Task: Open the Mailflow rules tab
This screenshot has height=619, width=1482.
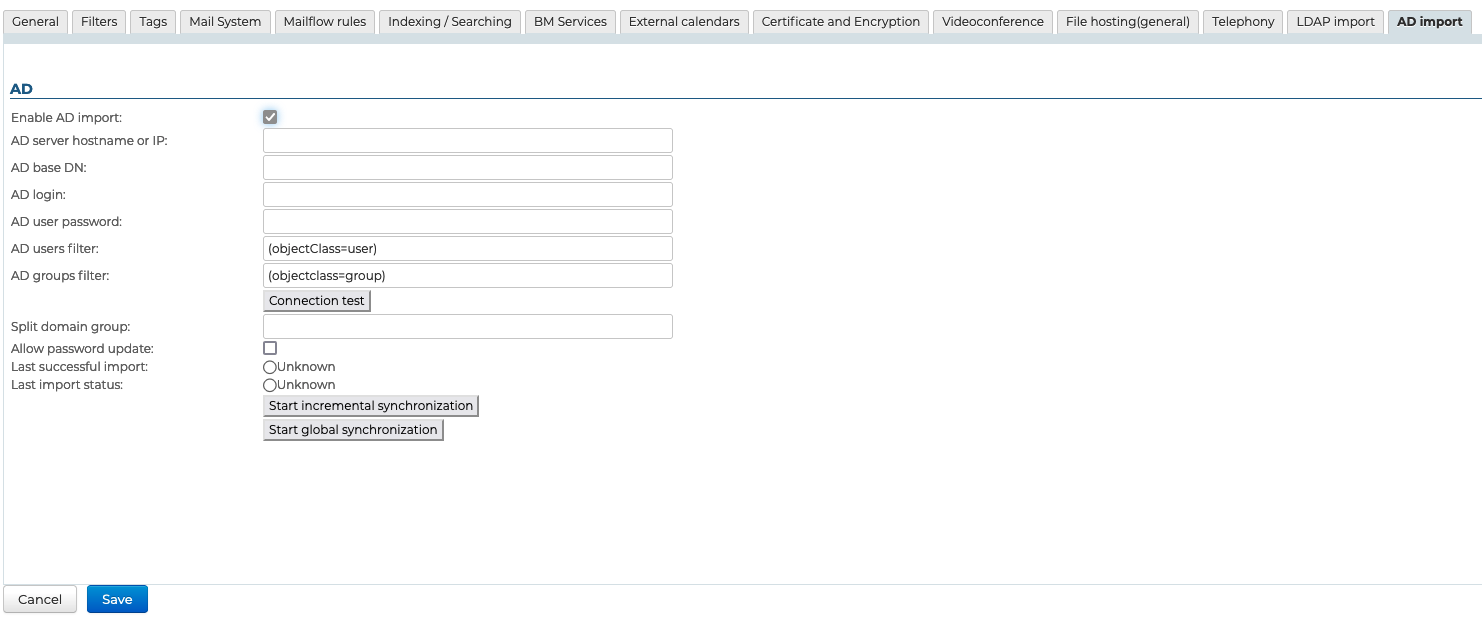Action: pyautogui.click(x=325, y=22)
